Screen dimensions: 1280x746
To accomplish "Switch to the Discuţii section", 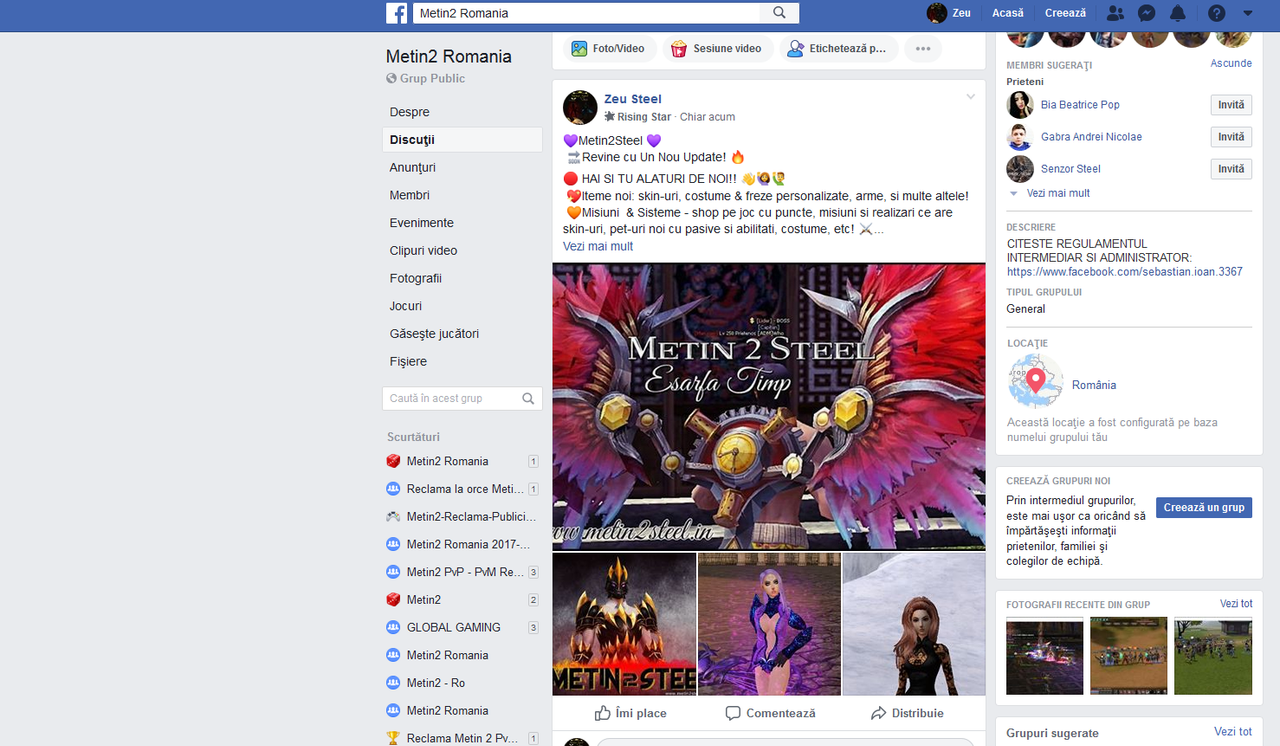I will pyautogui.click(x=414, y=139).
